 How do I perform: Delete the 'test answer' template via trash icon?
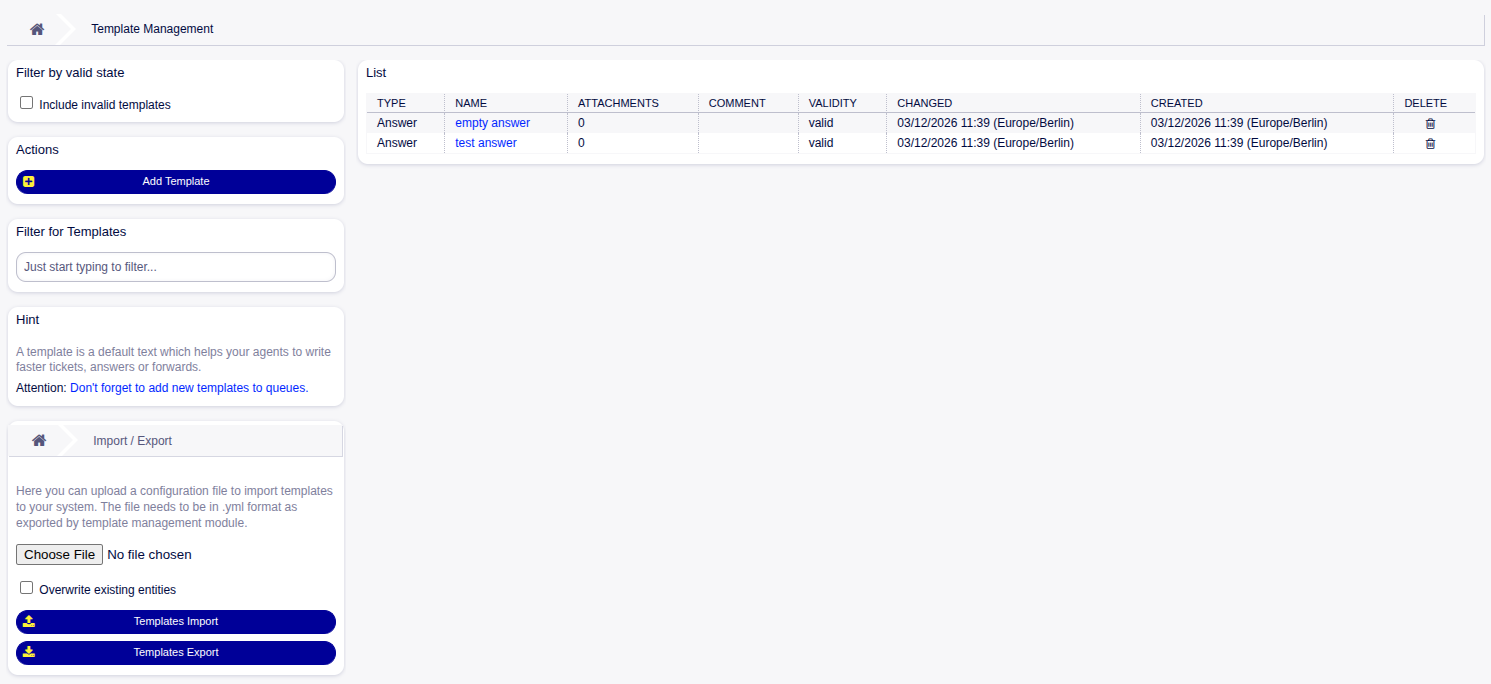coord(1430,143)
